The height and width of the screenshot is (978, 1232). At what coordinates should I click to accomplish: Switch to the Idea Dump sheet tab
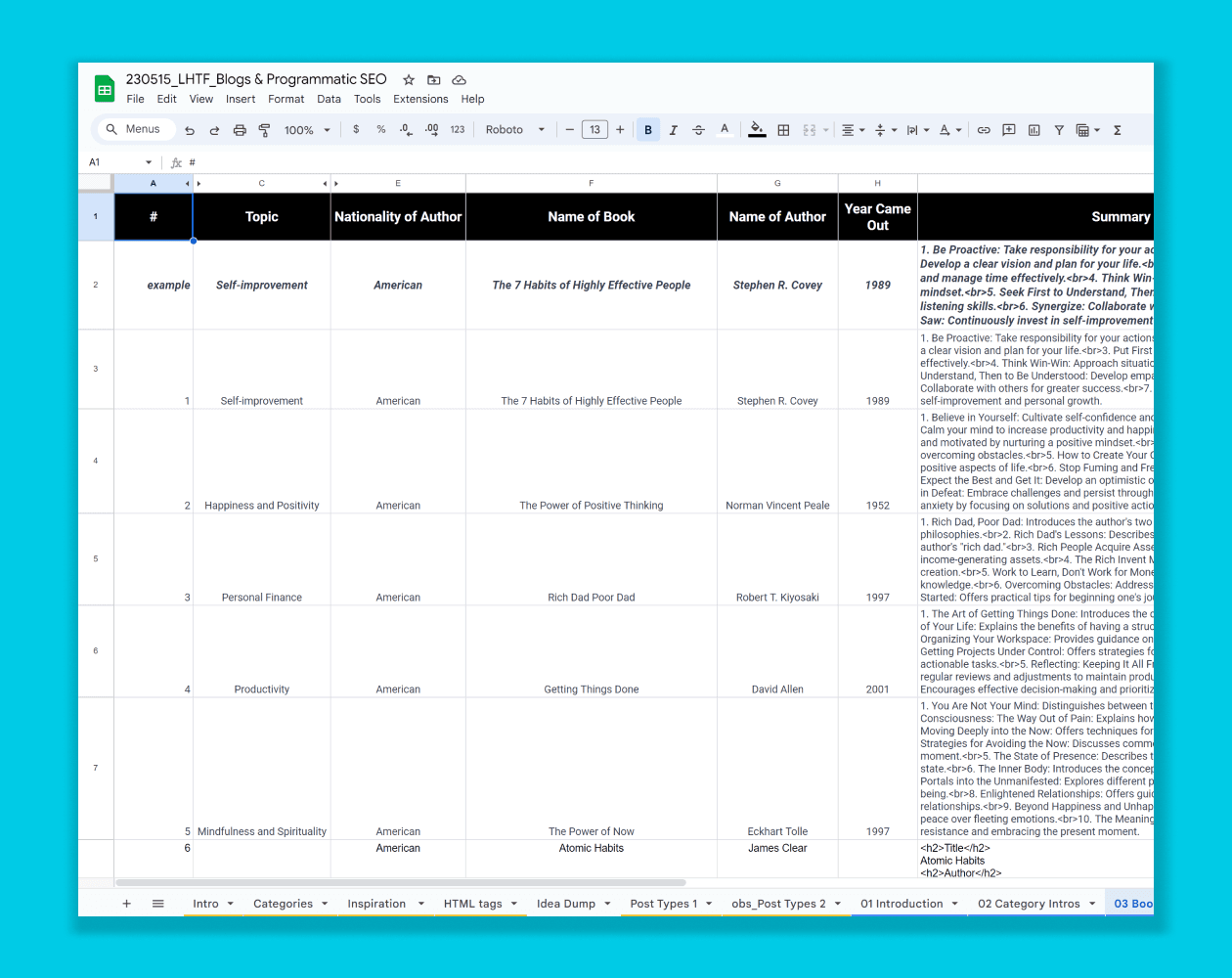click(565, 904)
